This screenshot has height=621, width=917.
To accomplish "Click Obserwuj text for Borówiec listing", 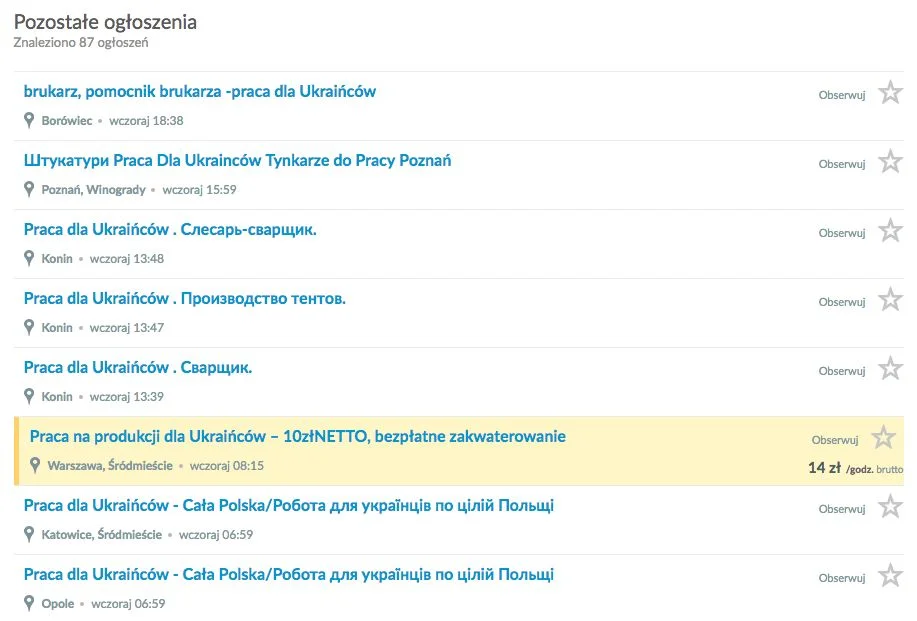I will (842, 95).
